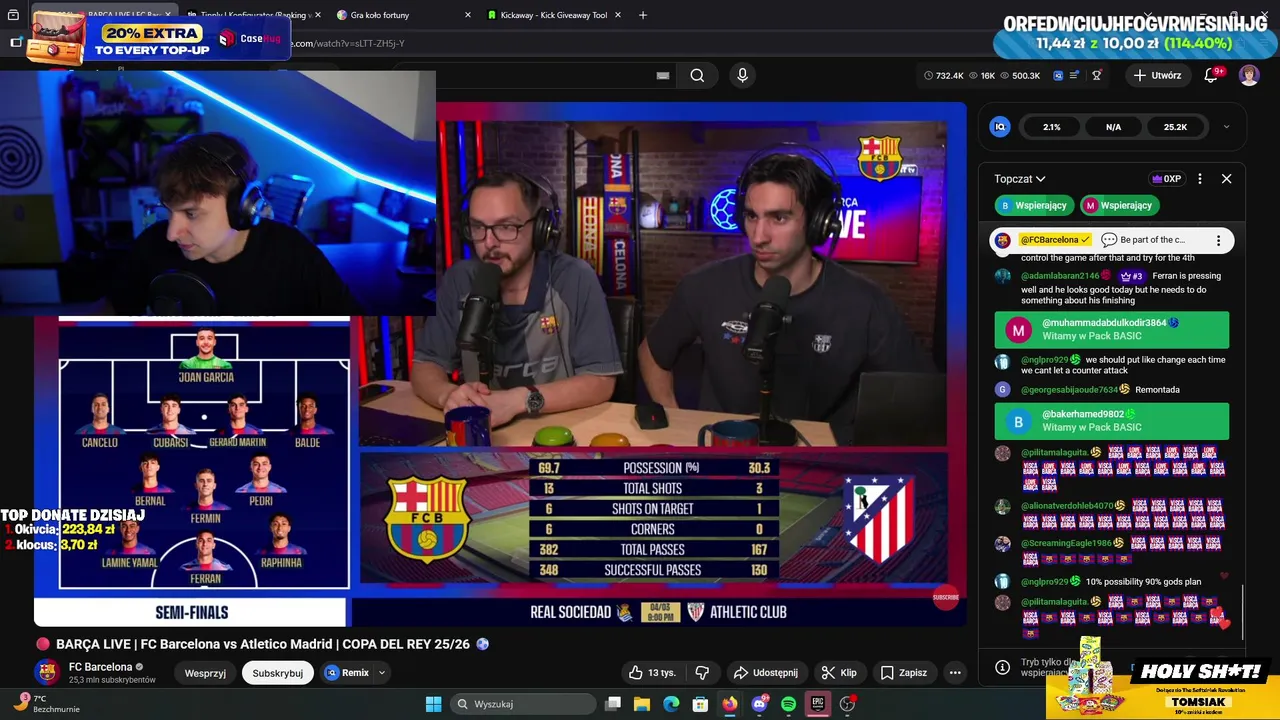Click the Wesprzyj join button
Image resolution: width=1280 pixels, height=720 pixels.
[205, 673]
